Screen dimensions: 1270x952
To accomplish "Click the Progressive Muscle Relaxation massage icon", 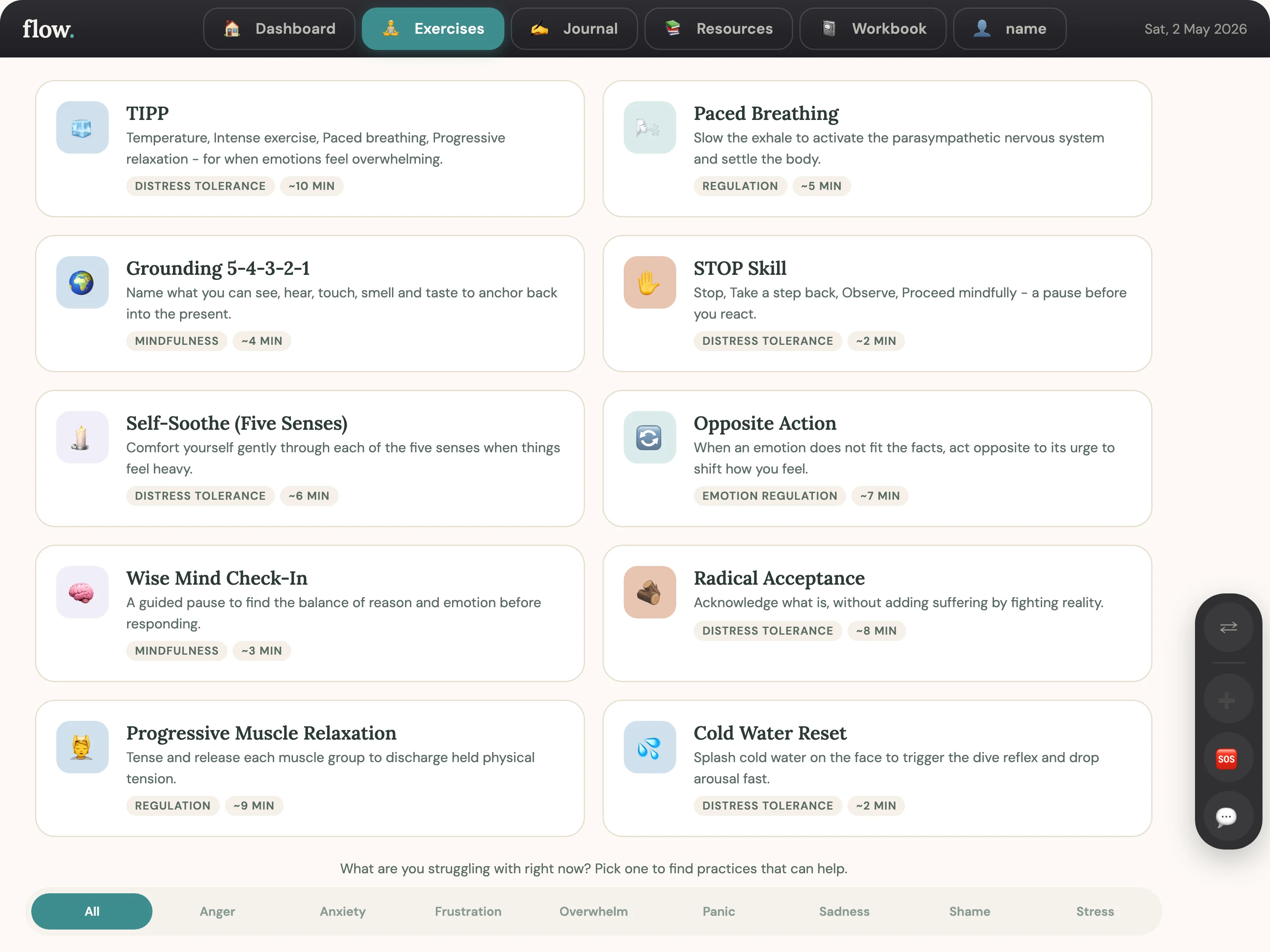I will (82, 747).
